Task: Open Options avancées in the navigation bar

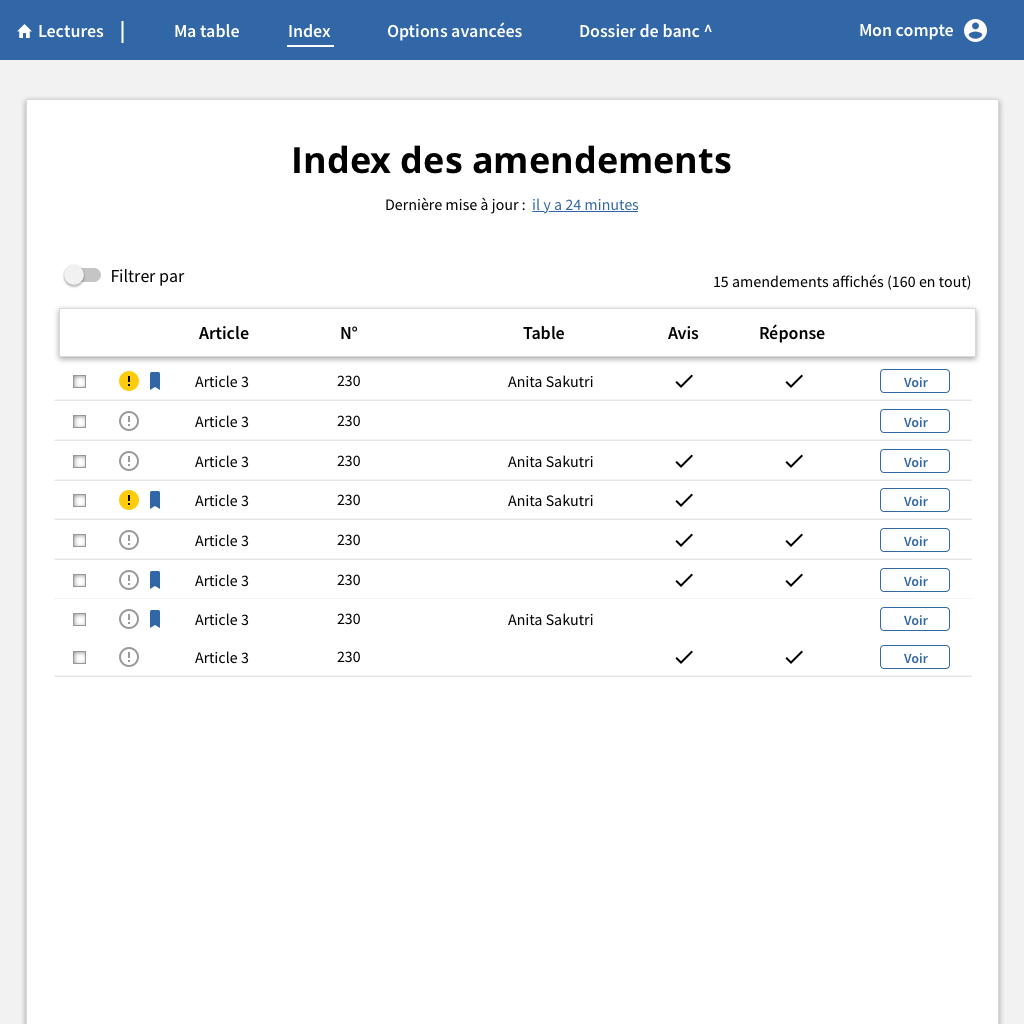Action: [x=455, y=31]
